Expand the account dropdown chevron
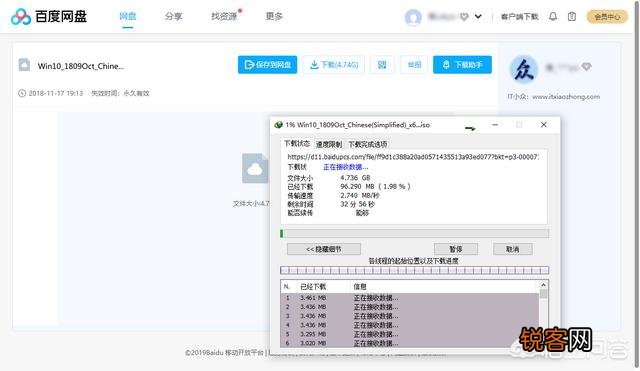The image size is (640, 371). [478, 17]
